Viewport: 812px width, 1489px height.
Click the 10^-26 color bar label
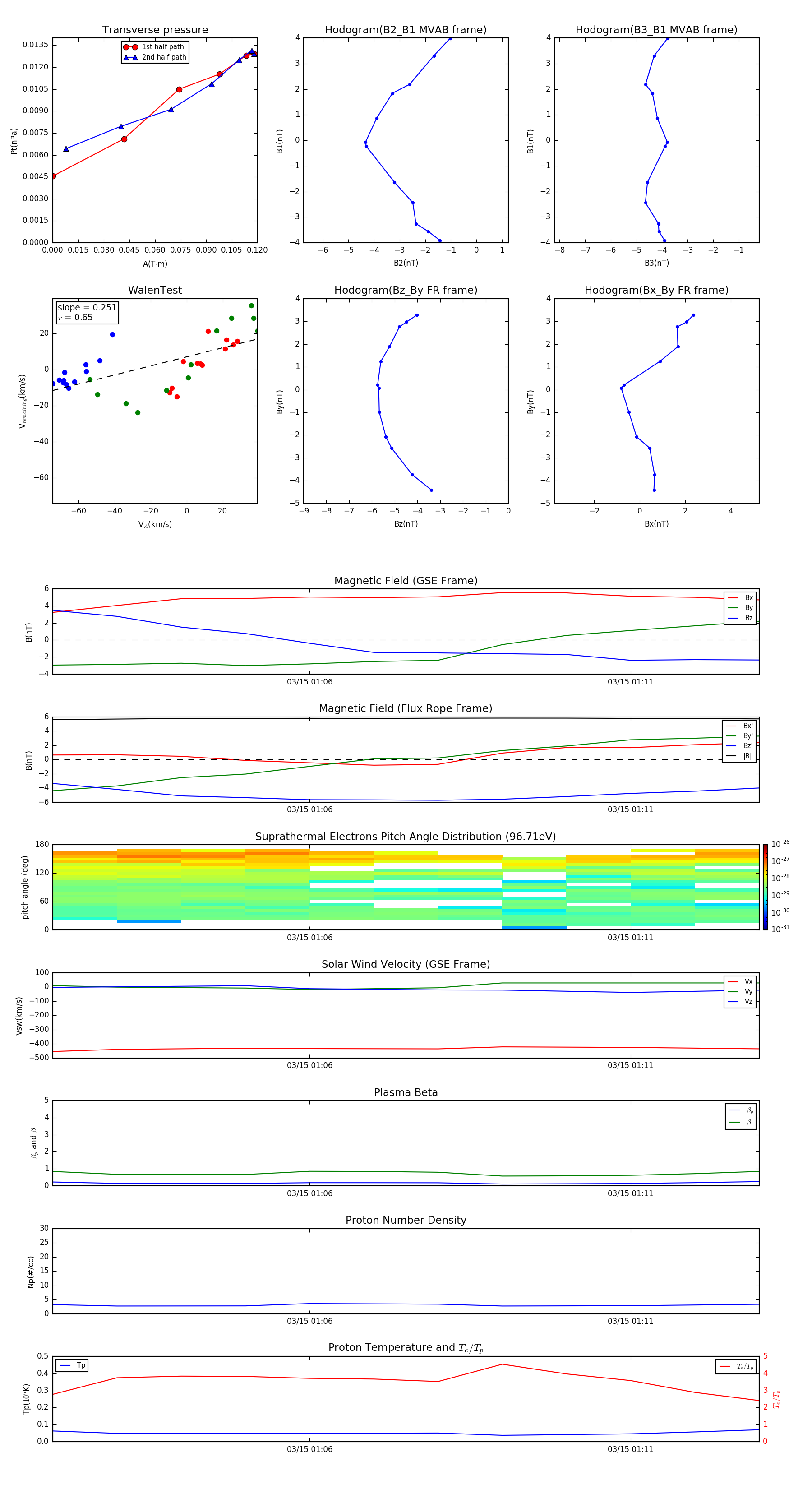780,844
